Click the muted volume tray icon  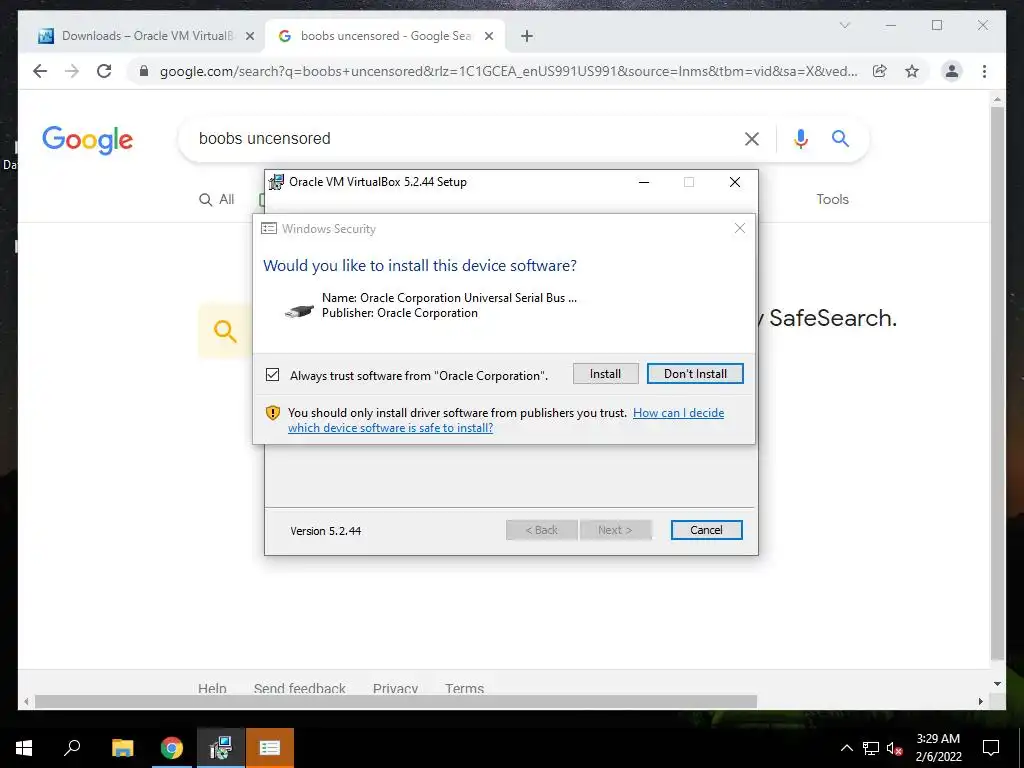pos(894,748)
